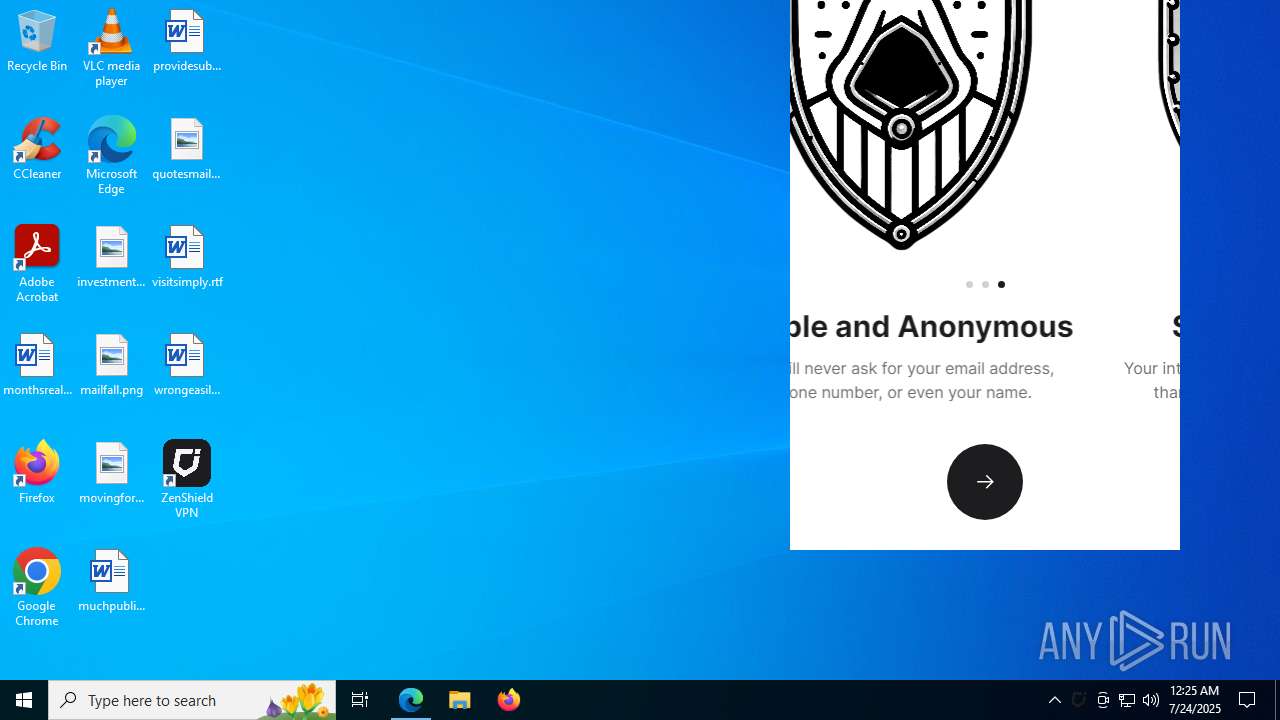This screenshot has height=720, width=1280.
Task: Select the visitsimply.rtf document
Action: pos(187,257)
